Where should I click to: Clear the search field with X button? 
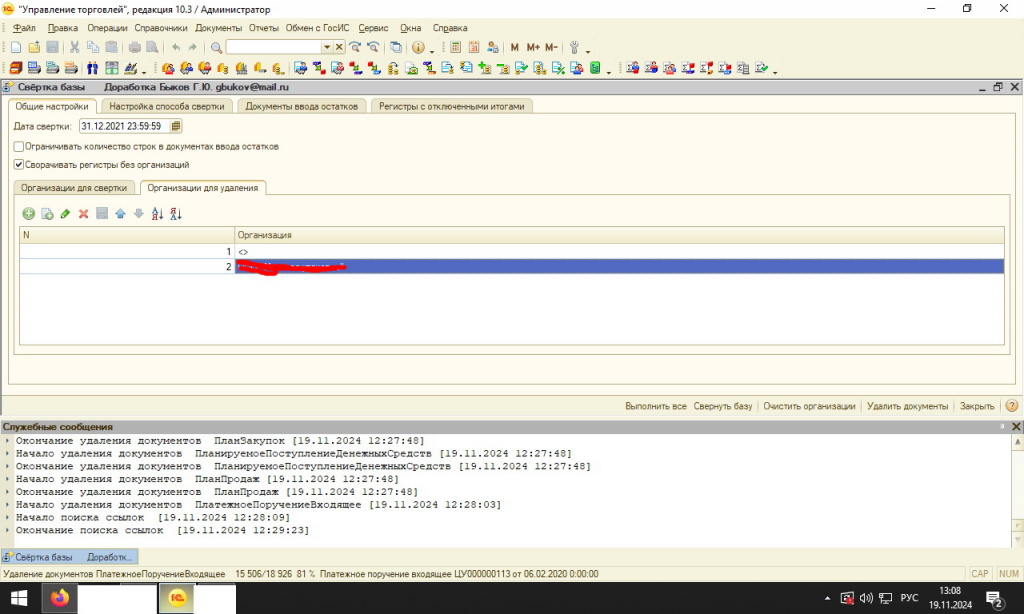click(339, 47)
